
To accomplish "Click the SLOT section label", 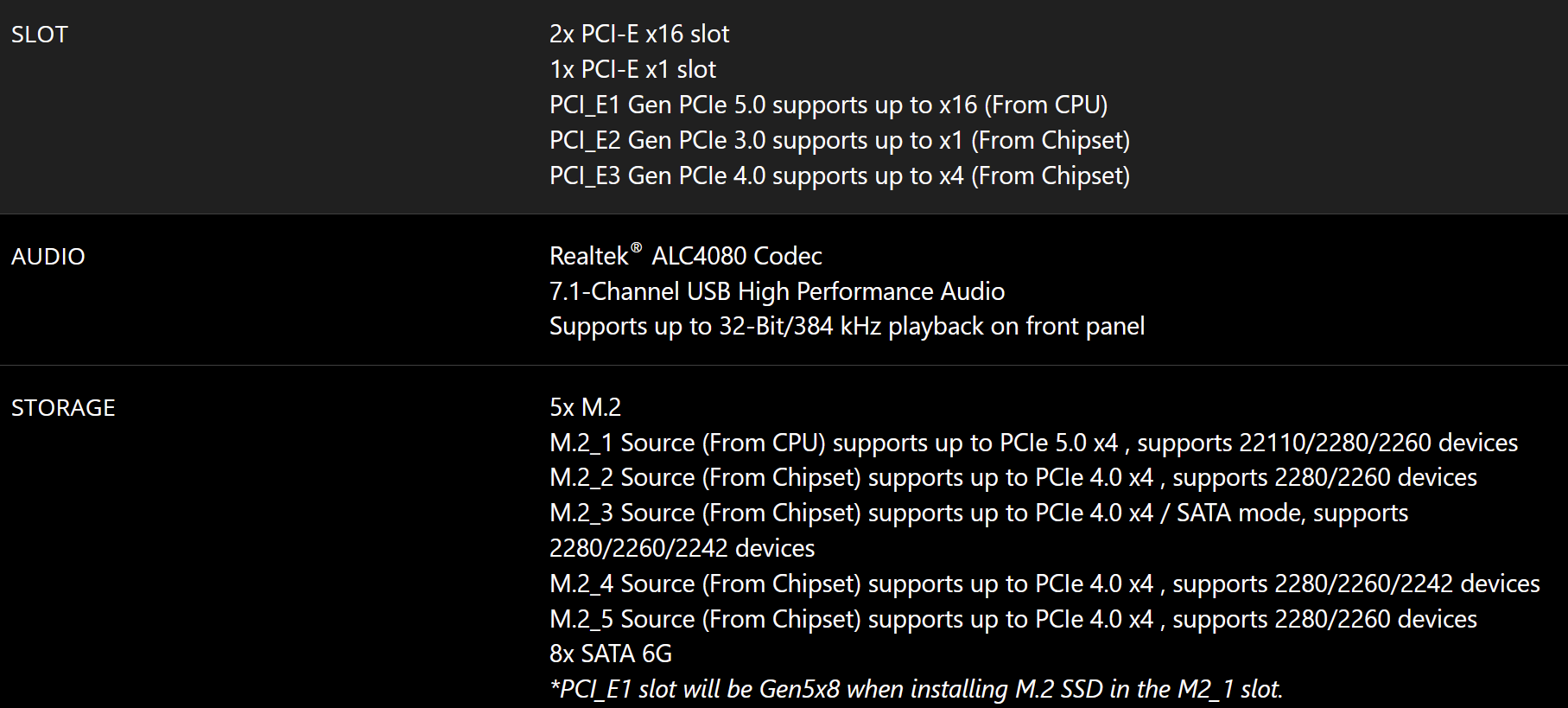I will coord(39,35).
